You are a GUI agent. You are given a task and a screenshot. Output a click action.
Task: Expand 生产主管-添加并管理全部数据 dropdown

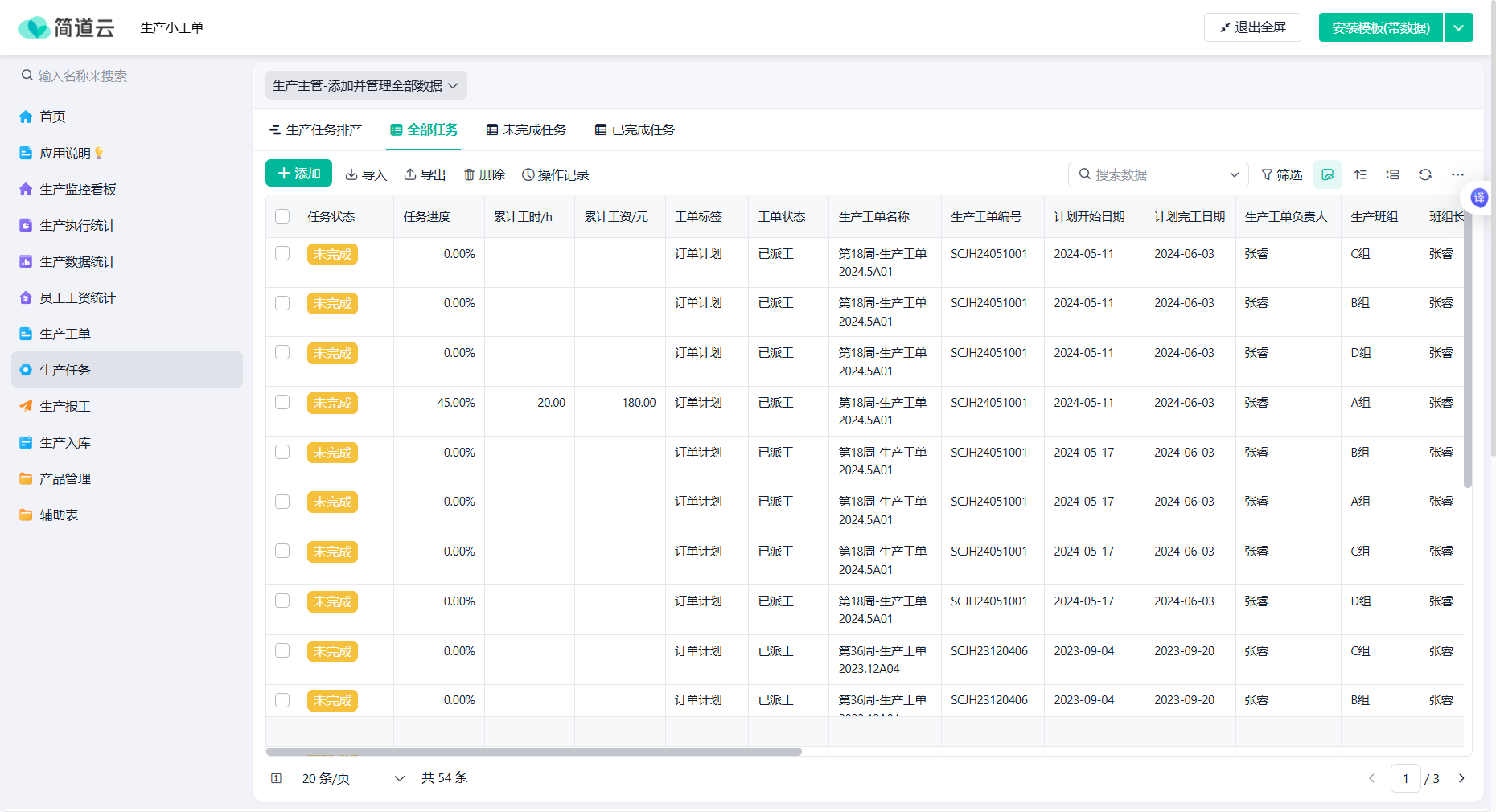[x=366, y=85]
